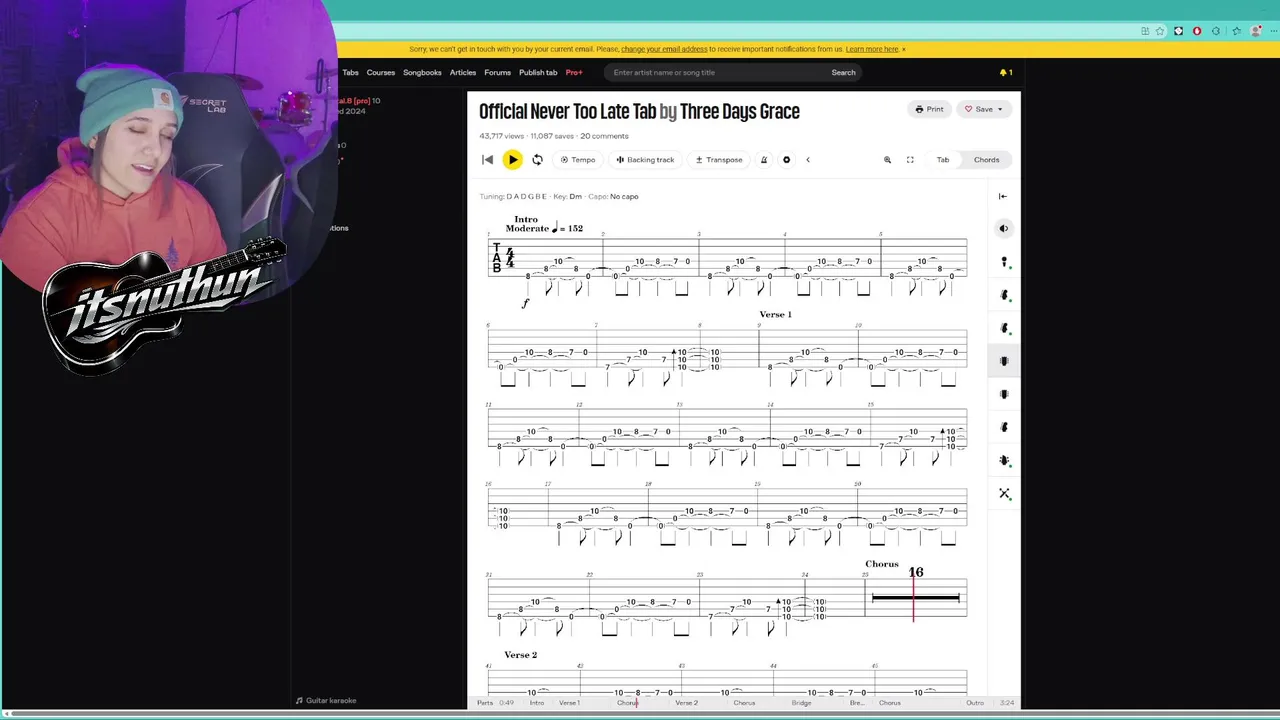Select the drums track icon
The width and height of the screenshot is (1280, 720).
click(1004, 460)
